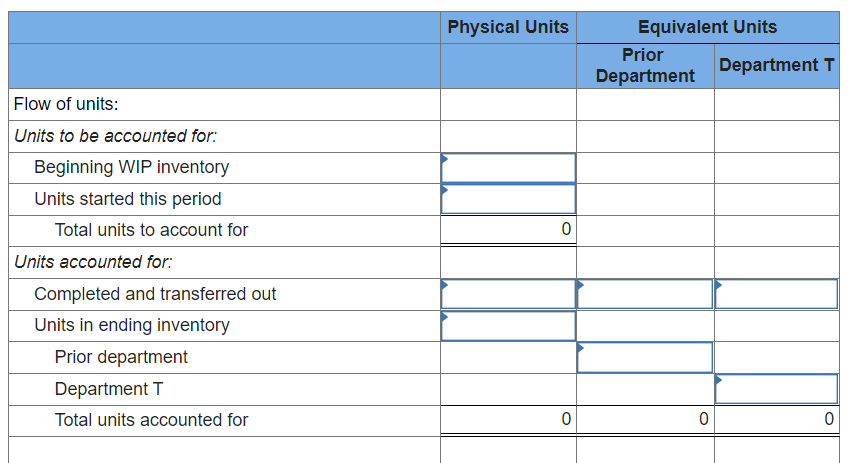Open dropdown marker on Units started cell
The width and height of the screenshot is (850, 463).
coord(445,190)
